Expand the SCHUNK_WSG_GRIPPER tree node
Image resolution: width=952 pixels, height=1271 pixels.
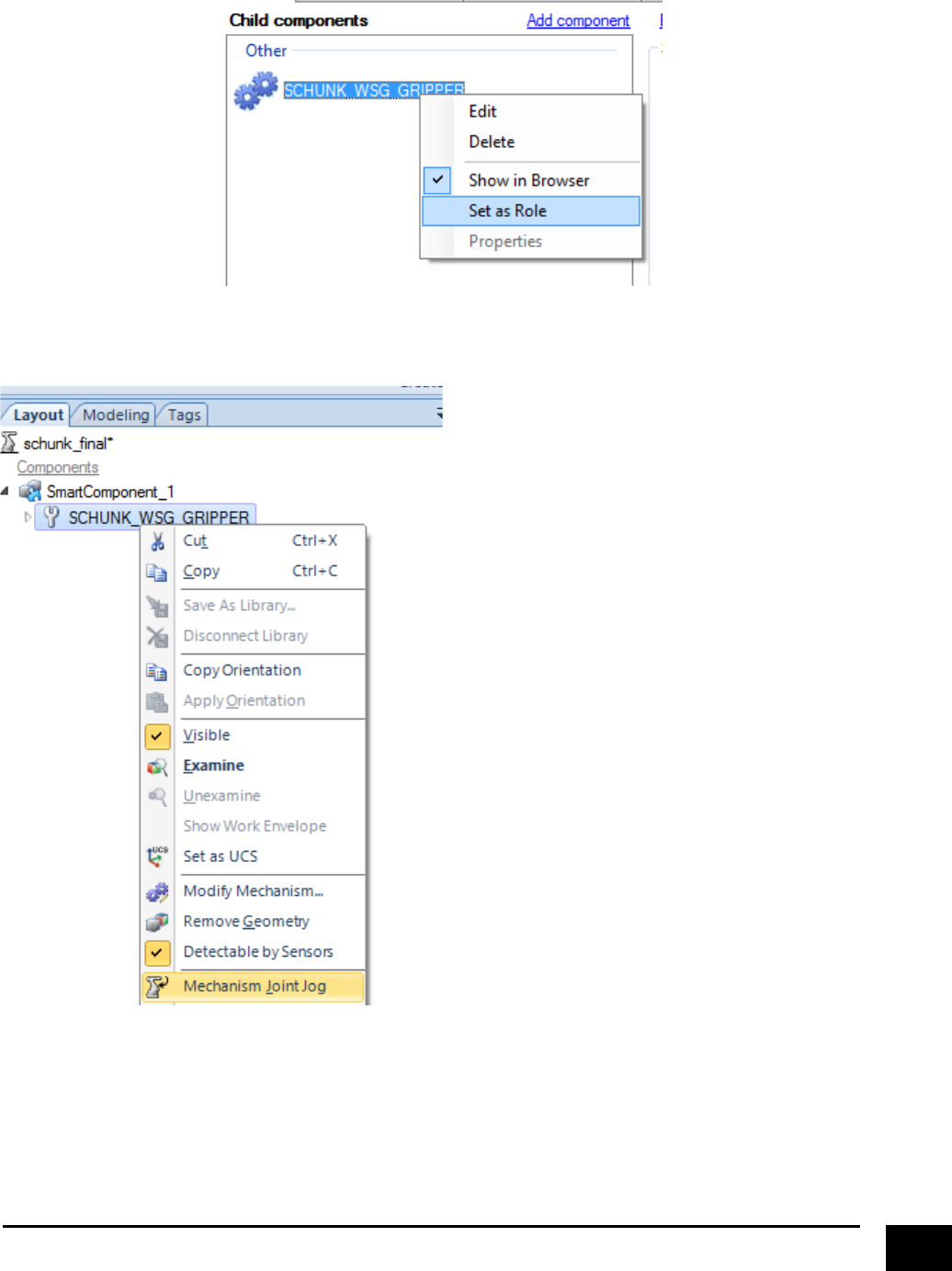pyautogui.click(x=27, y=517)
